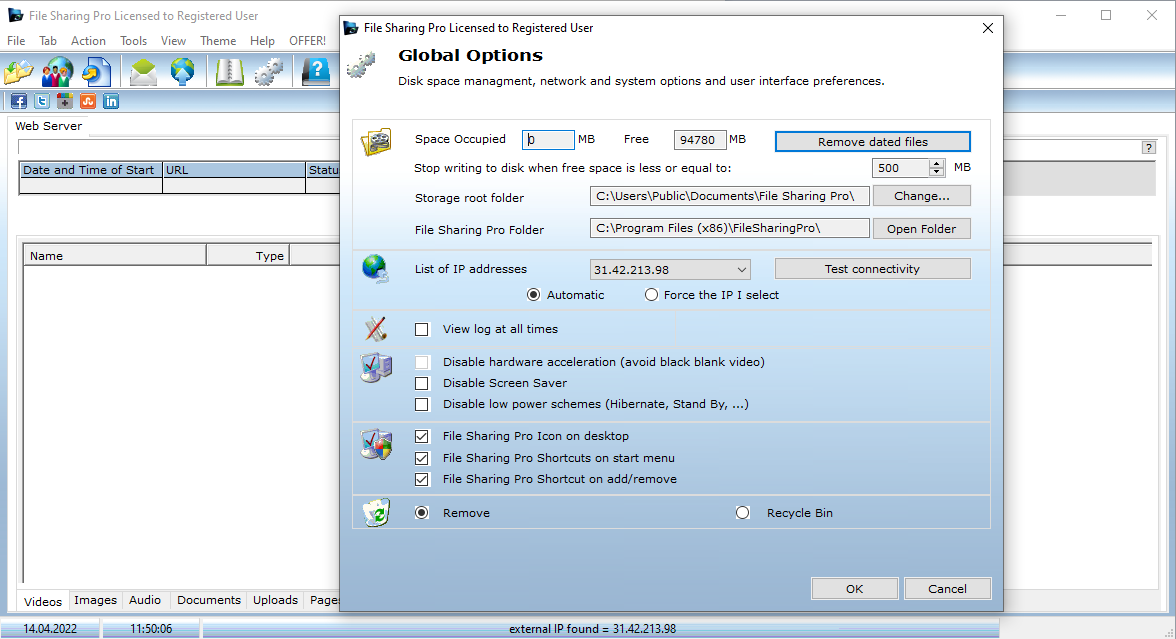1176x639 pixels.
Task: Select the Automatic IP radio button
Action: (533, 296)
